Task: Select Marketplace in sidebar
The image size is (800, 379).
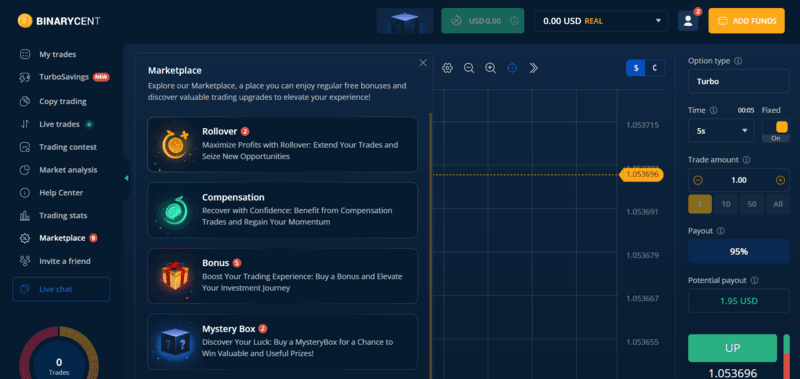Action: [x=62, y=238]
